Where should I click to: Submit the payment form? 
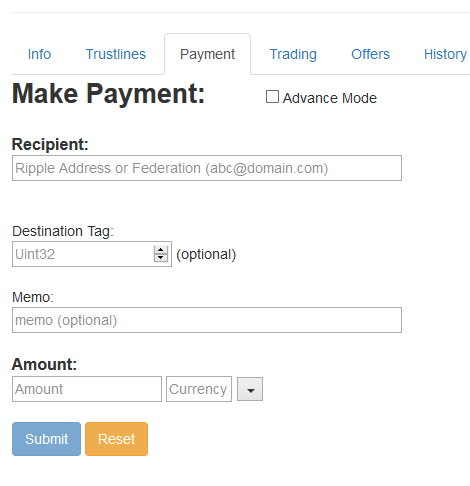[46, 439]
